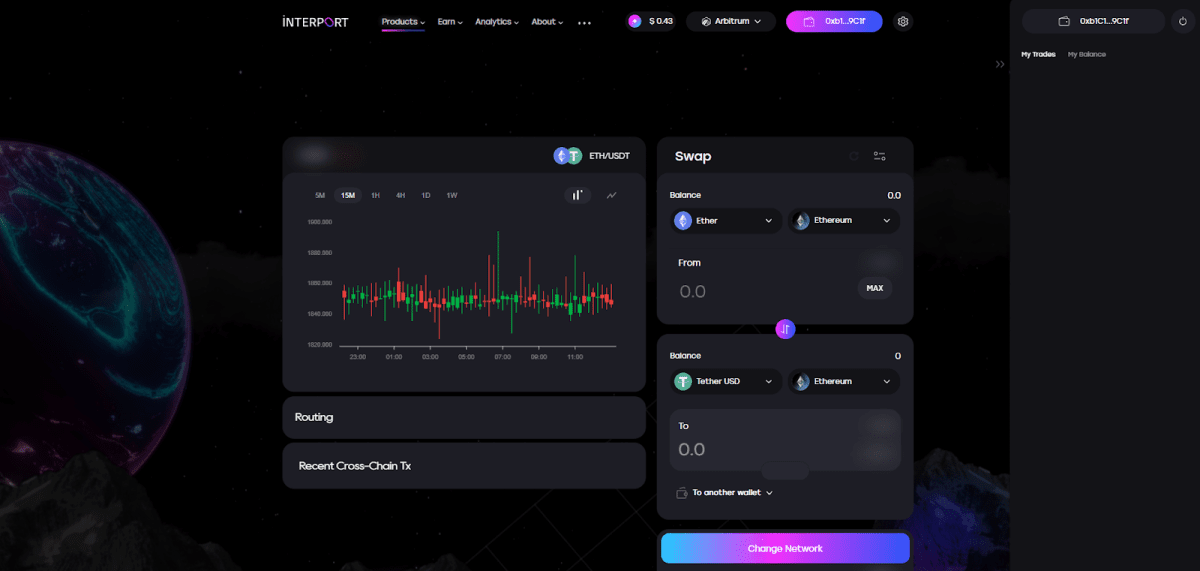1200x571 pixels.
Task: Open the Ether token dropdown
Action: (726, 220)
